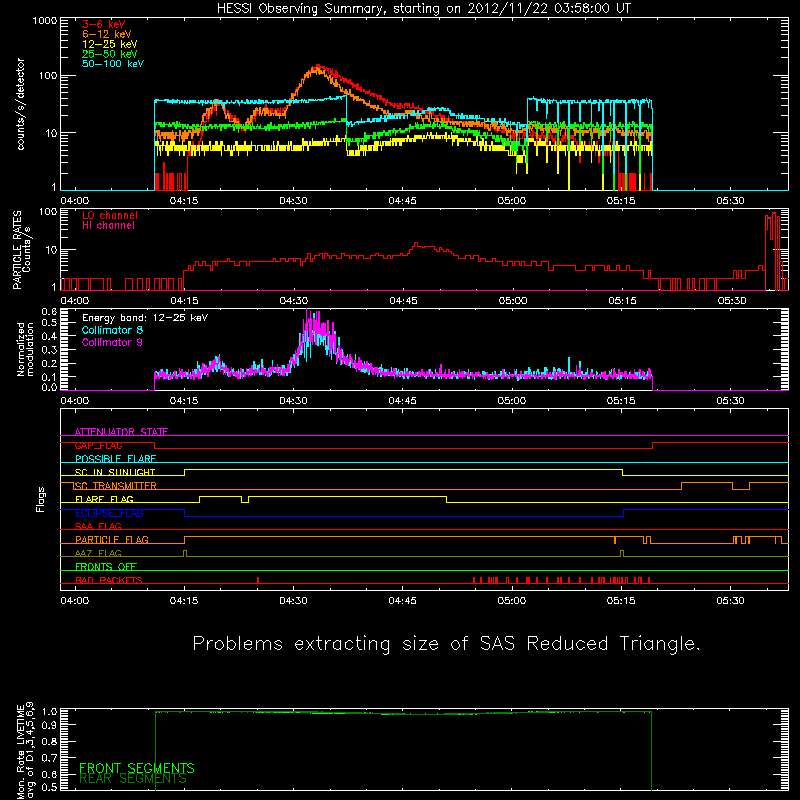Select the 12-25 keV legend label
This screenshot has height=800, width=800.
pyautogui.click(x=110, y=44)
